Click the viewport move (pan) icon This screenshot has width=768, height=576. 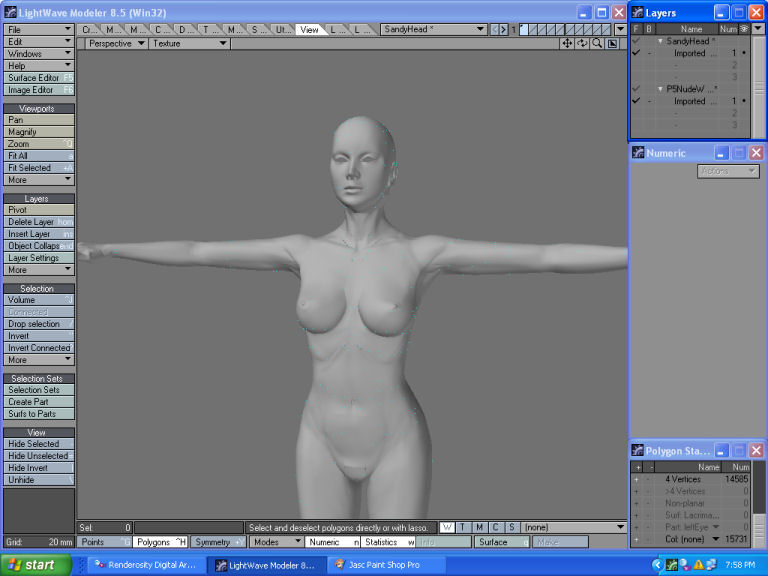click(568, 44)
